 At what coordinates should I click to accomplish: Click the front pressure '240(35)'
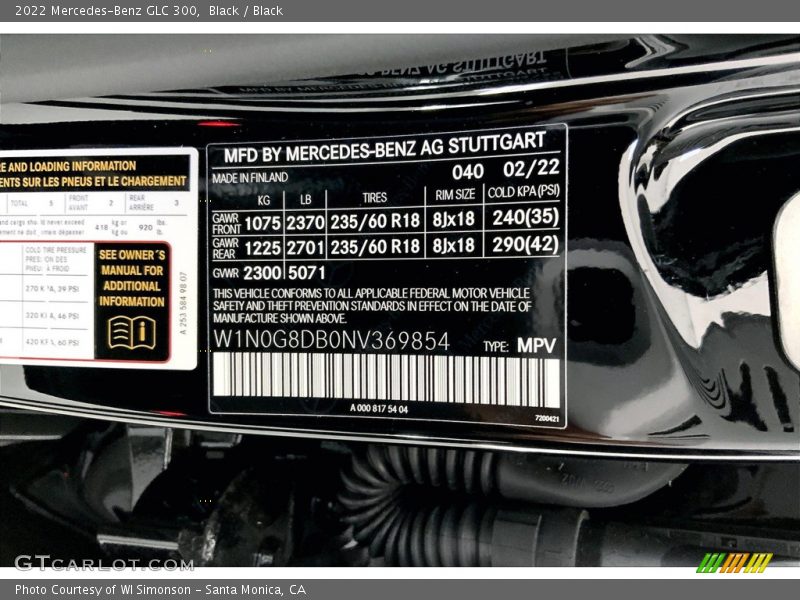click(x=526, y=217)
